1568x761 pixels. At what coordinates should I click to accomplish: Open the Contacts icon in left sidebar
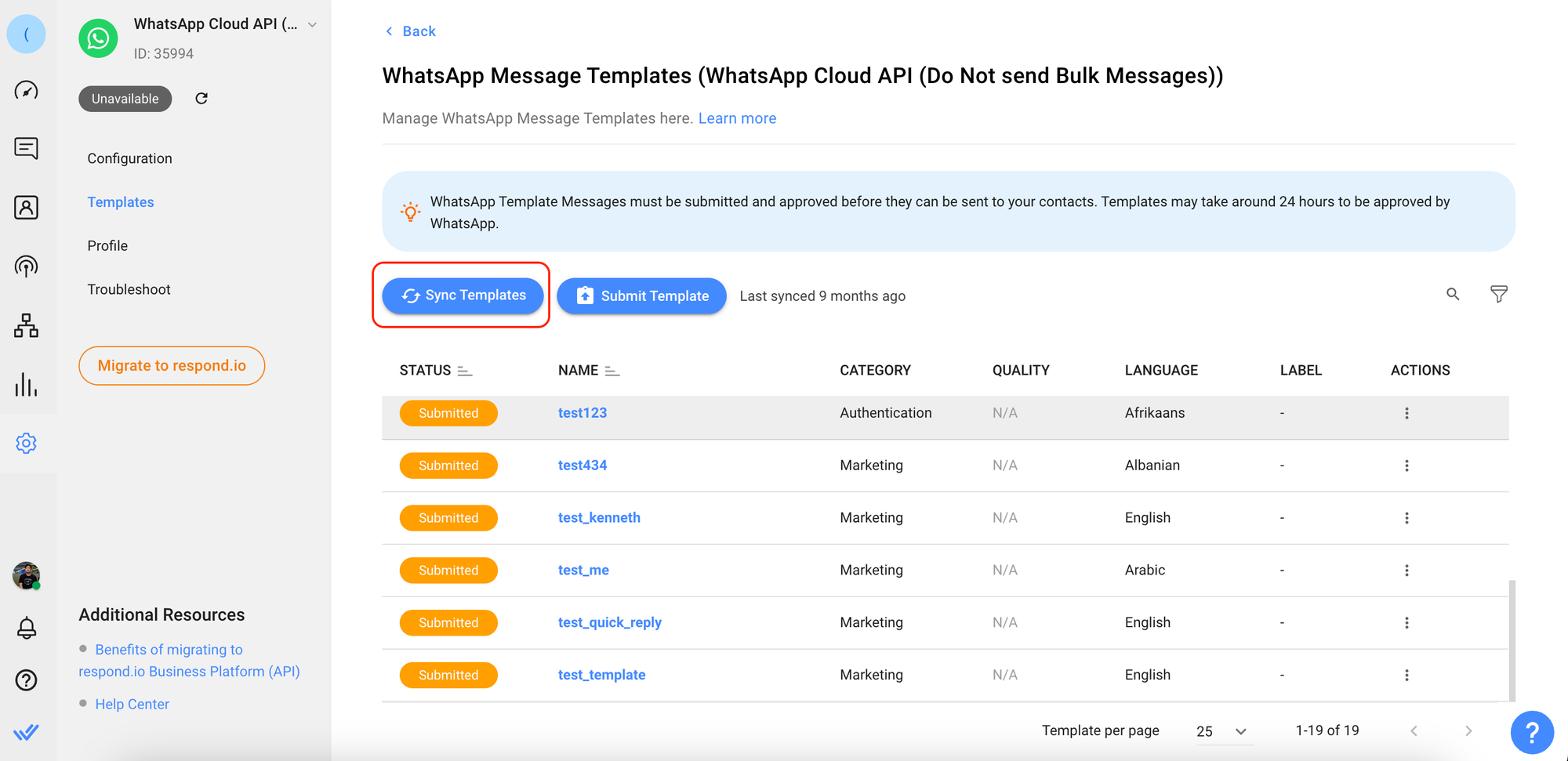pyautogui.click(x=26, y=208)
